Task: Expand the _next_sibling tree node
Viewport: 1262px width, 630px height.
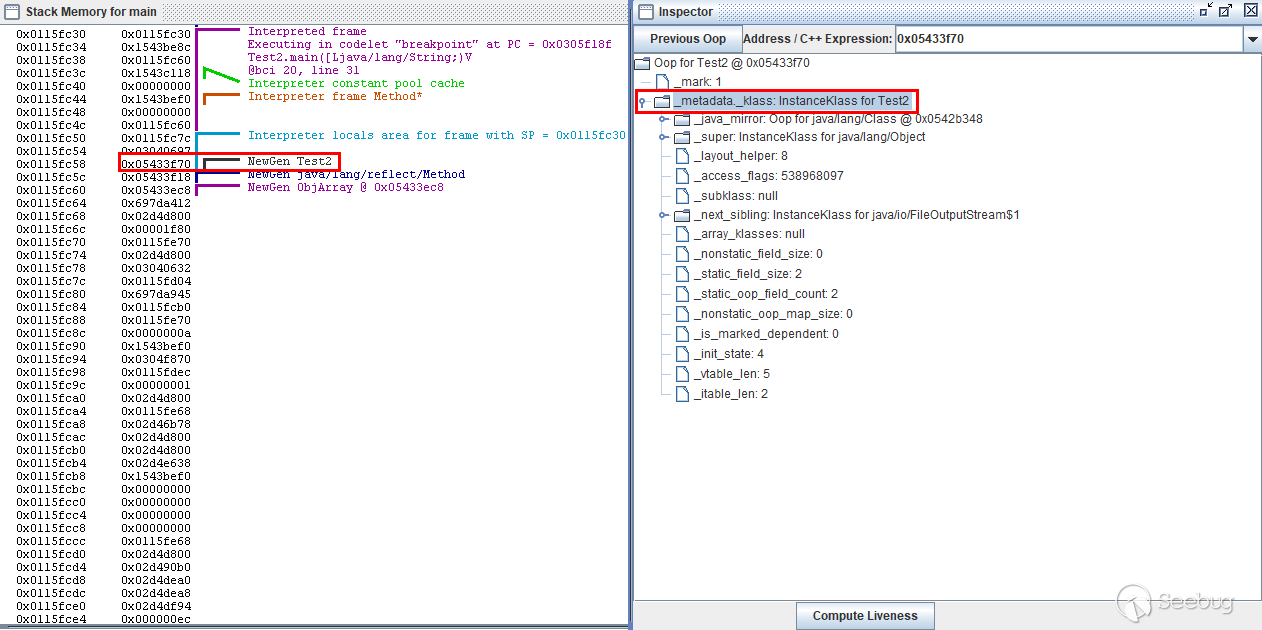Action: pos(663,215)
